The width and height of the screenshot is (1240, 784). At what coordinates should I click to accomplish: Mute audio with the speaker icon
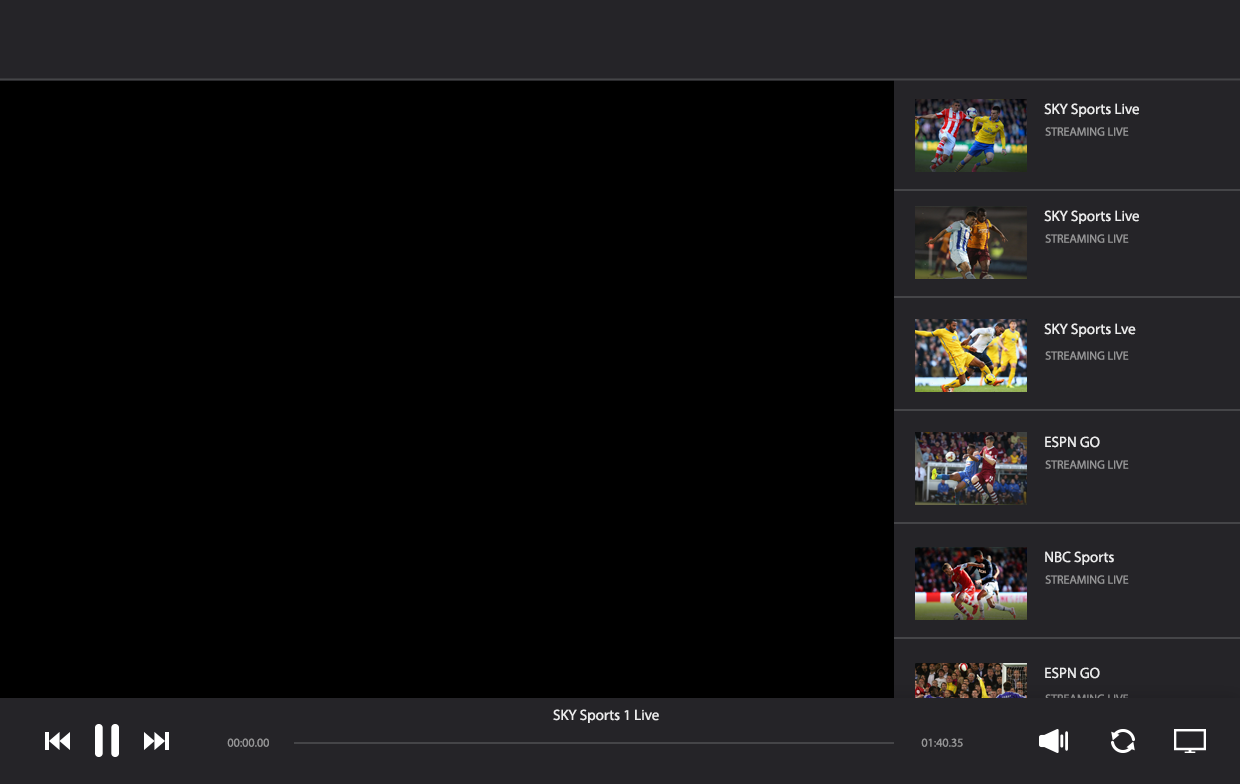(x=1054, y=741)
